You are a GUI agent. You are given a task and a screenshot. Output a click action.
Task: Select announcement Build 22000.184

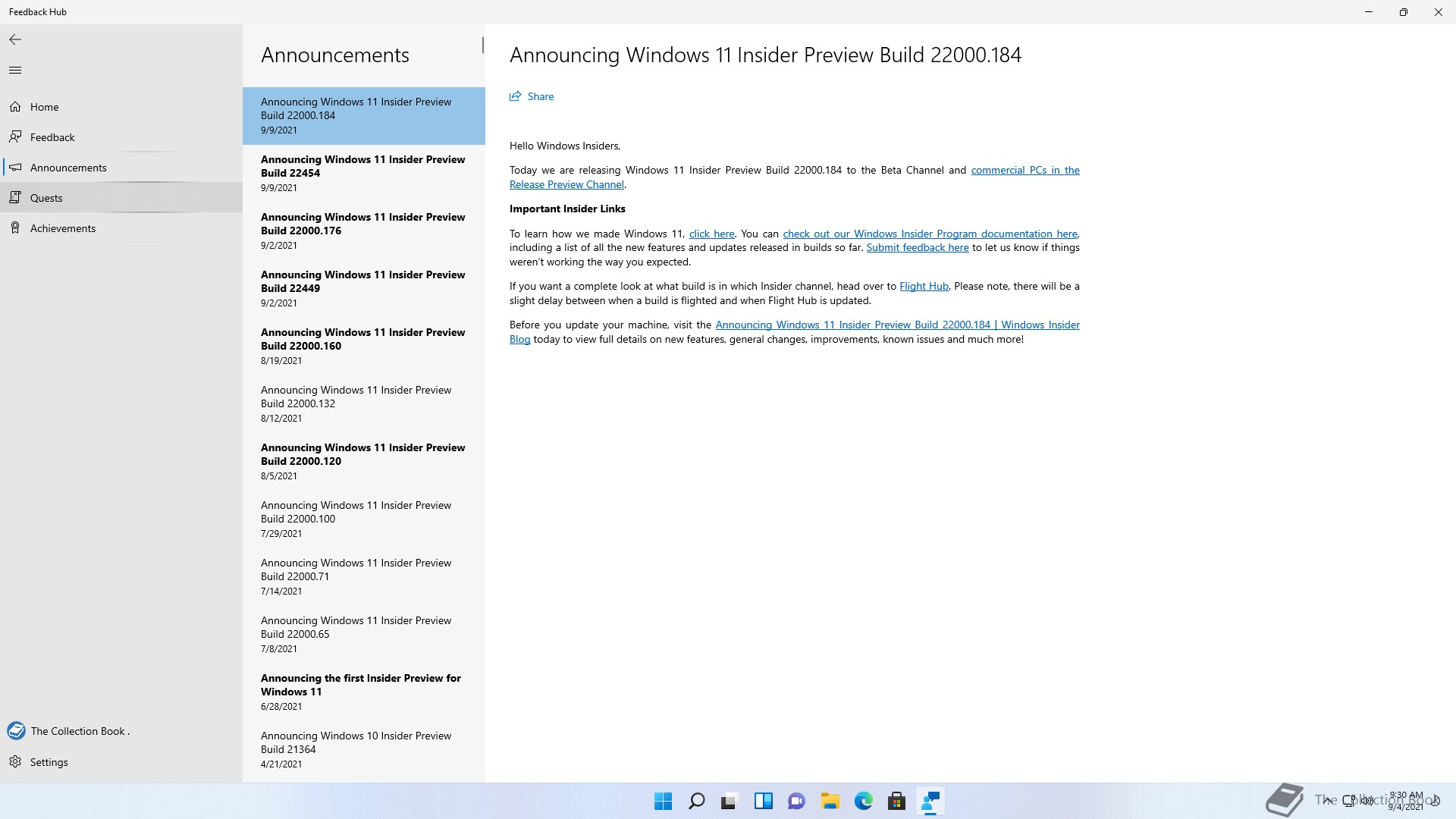tap(364, 116)
